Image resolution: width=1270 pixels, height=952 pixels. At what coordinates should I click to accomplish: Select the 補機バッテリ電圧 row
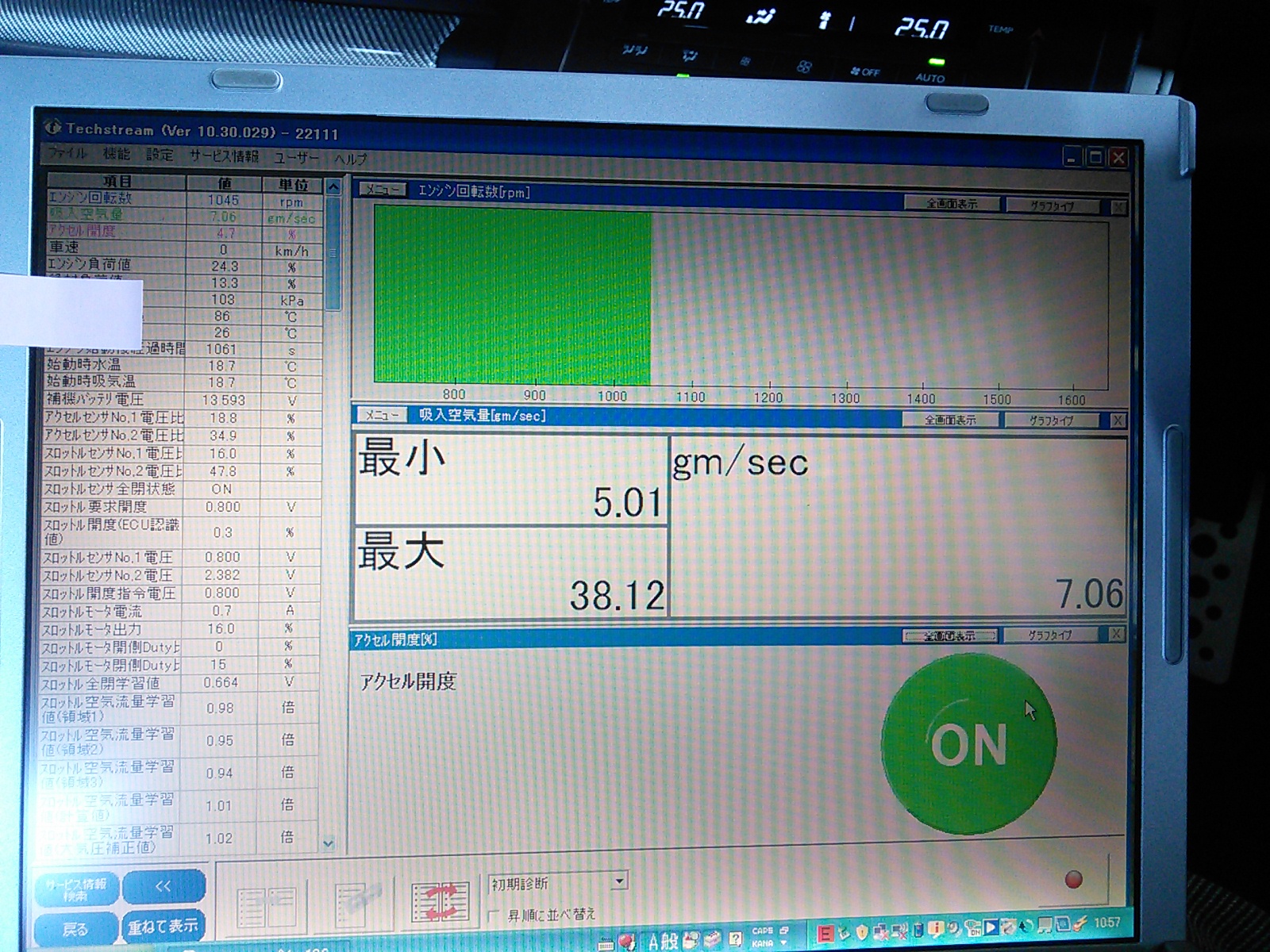coord(183,400)
